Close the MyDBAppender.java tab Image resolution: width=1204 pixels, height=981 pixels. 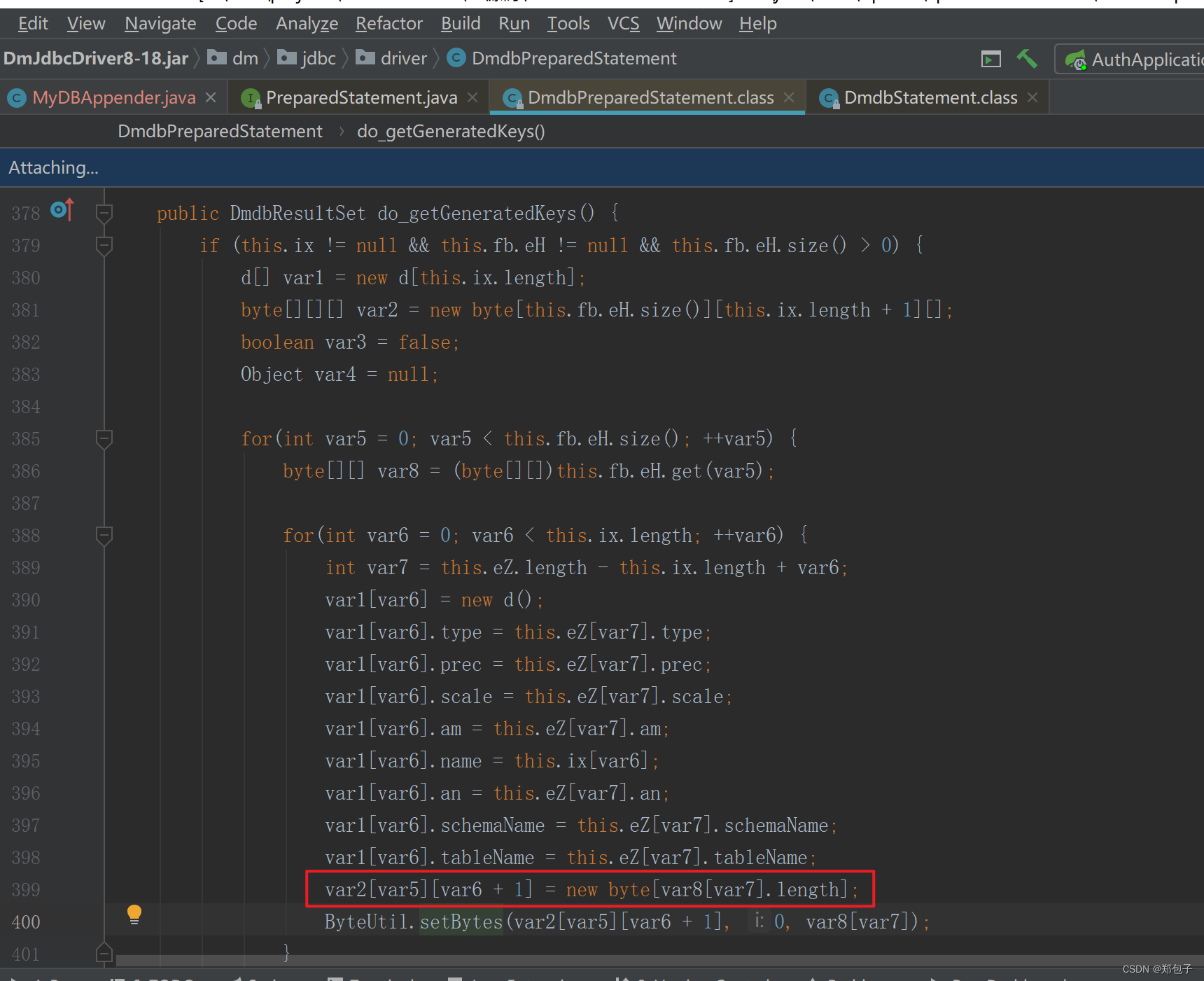211,97
